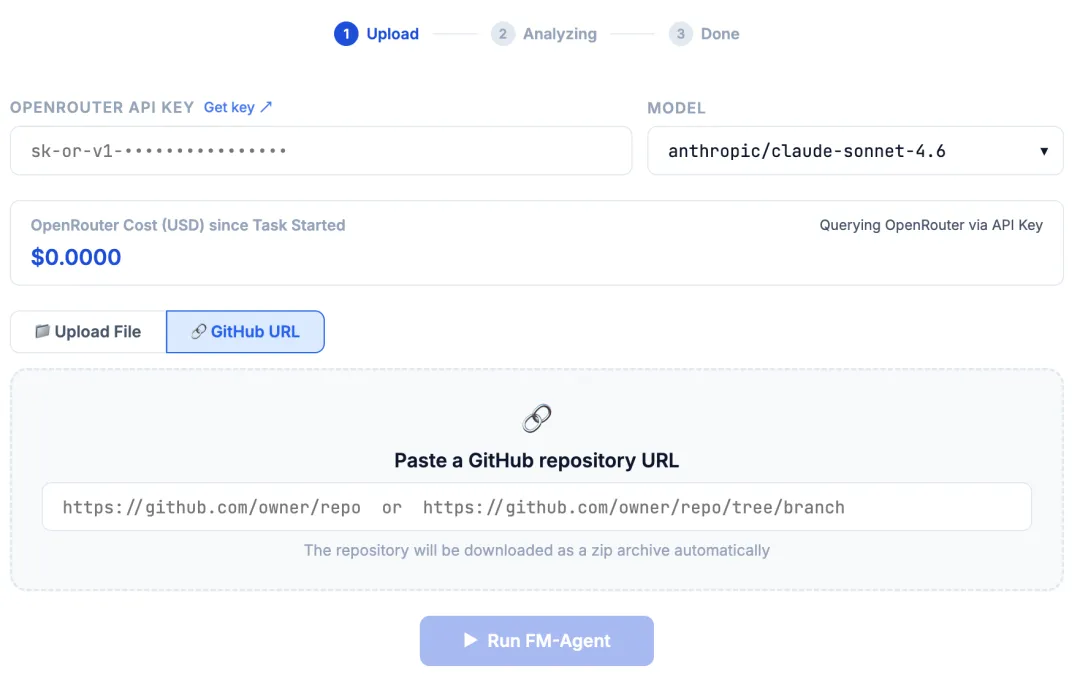Click the 'The repository will be downloaded' hint text
Viewport: 1080px width, 682px height.
[537, 550]
